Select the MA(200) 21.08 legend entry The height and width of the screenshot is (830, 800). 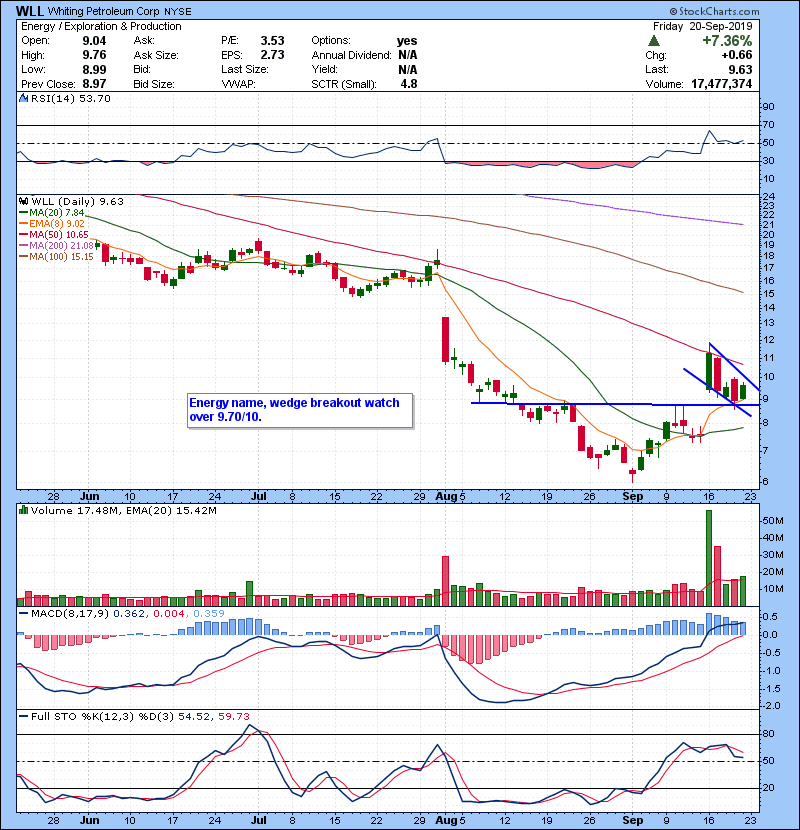pos(56,246)
